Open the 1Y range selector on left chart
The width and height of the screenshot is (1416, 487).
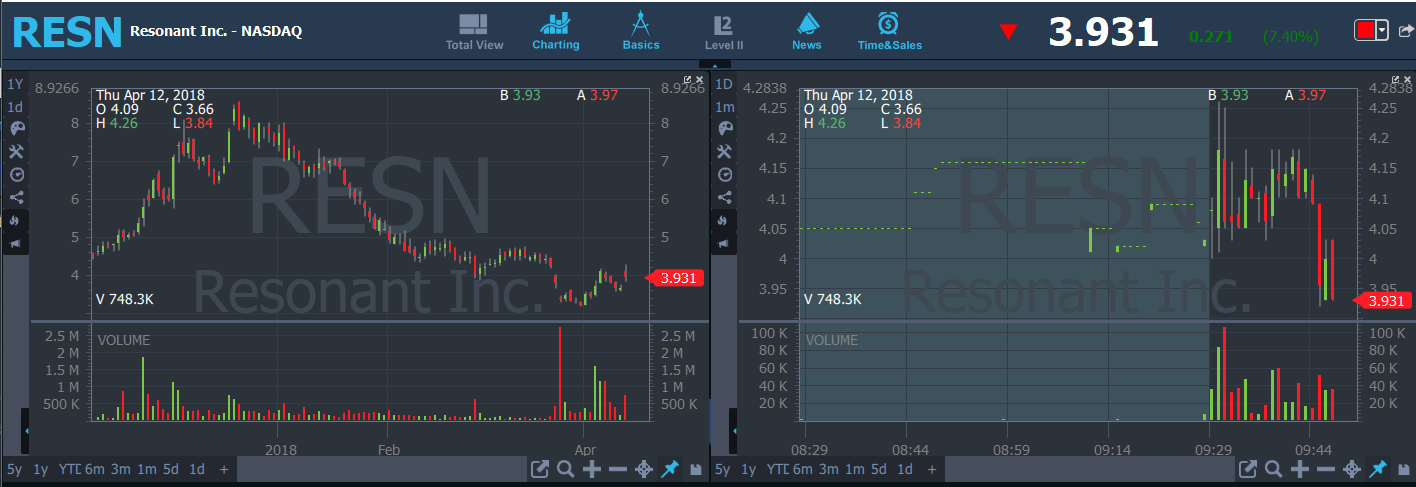[15, 84]
